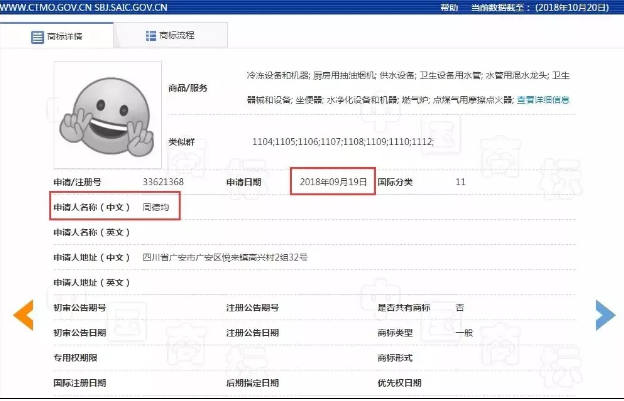
Task: Click the icon on the 商标流程 tab
Action: (151, 36)
